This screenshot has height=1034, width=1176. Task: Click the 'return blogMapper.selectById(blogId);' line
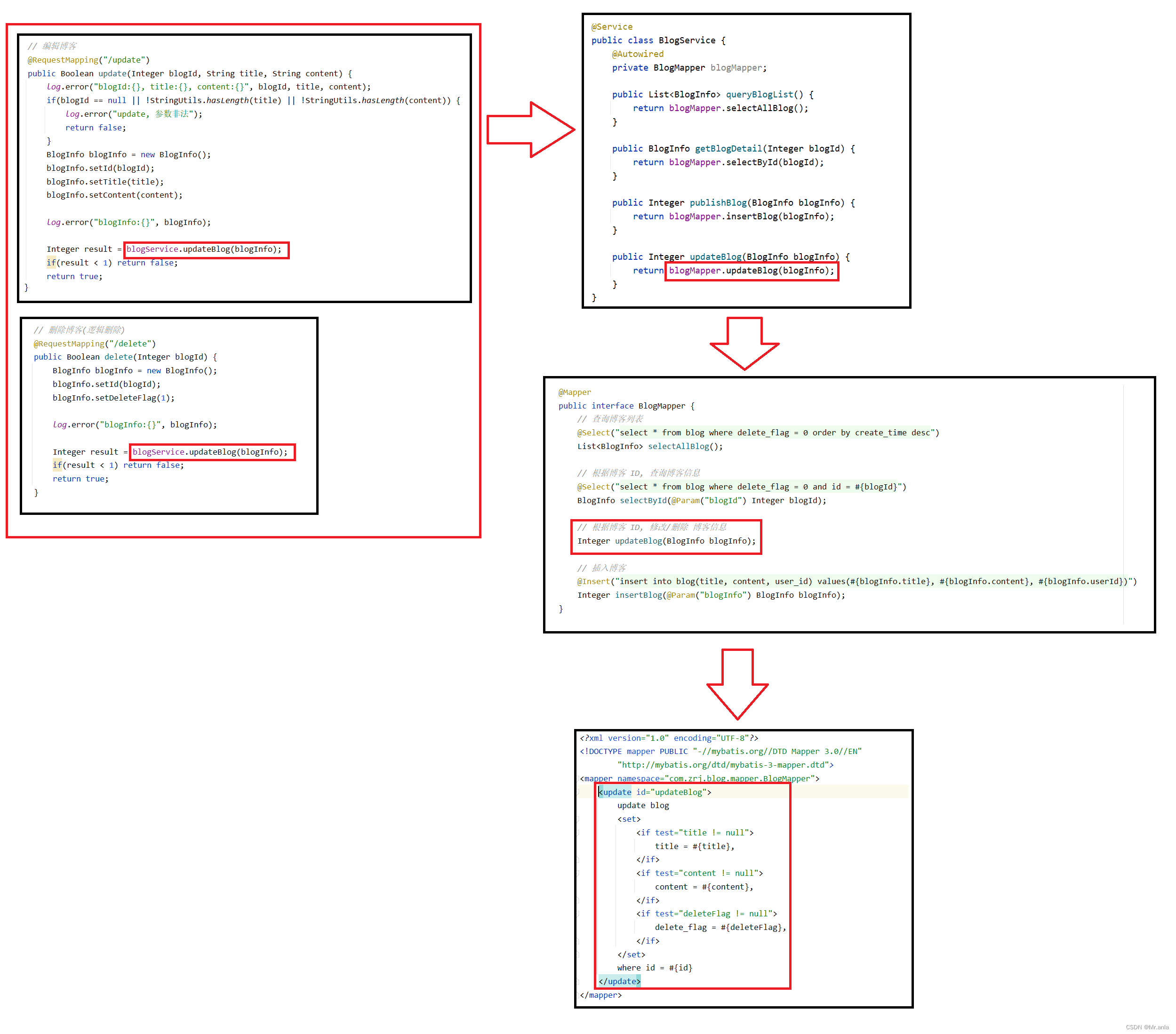pyautogui.click(x=729, y=162)
